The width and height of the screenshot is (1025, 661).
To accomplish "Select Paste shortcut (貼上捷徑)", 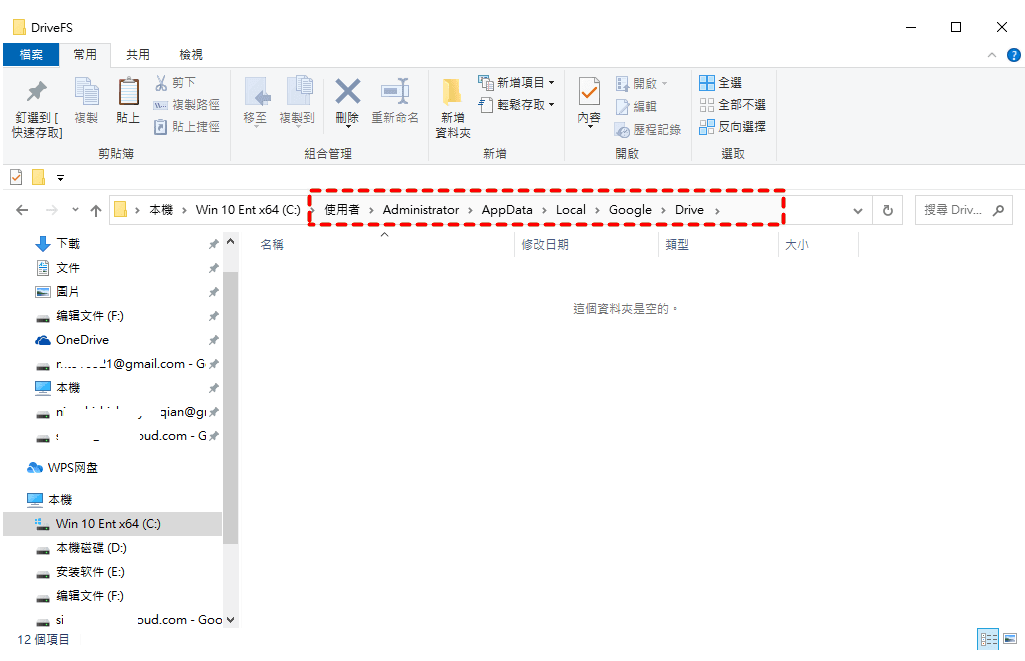I will coord(187,127).
